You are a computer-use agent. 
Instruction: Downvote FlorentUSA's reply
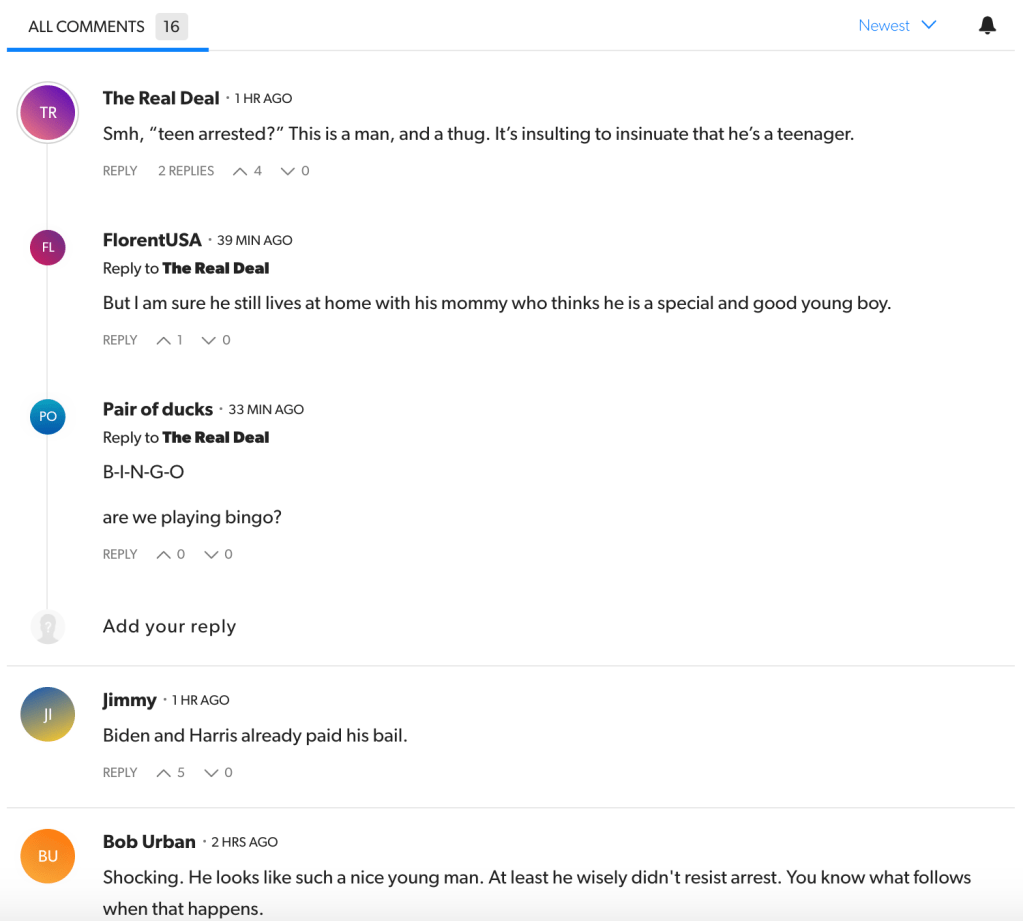(209, 341)
